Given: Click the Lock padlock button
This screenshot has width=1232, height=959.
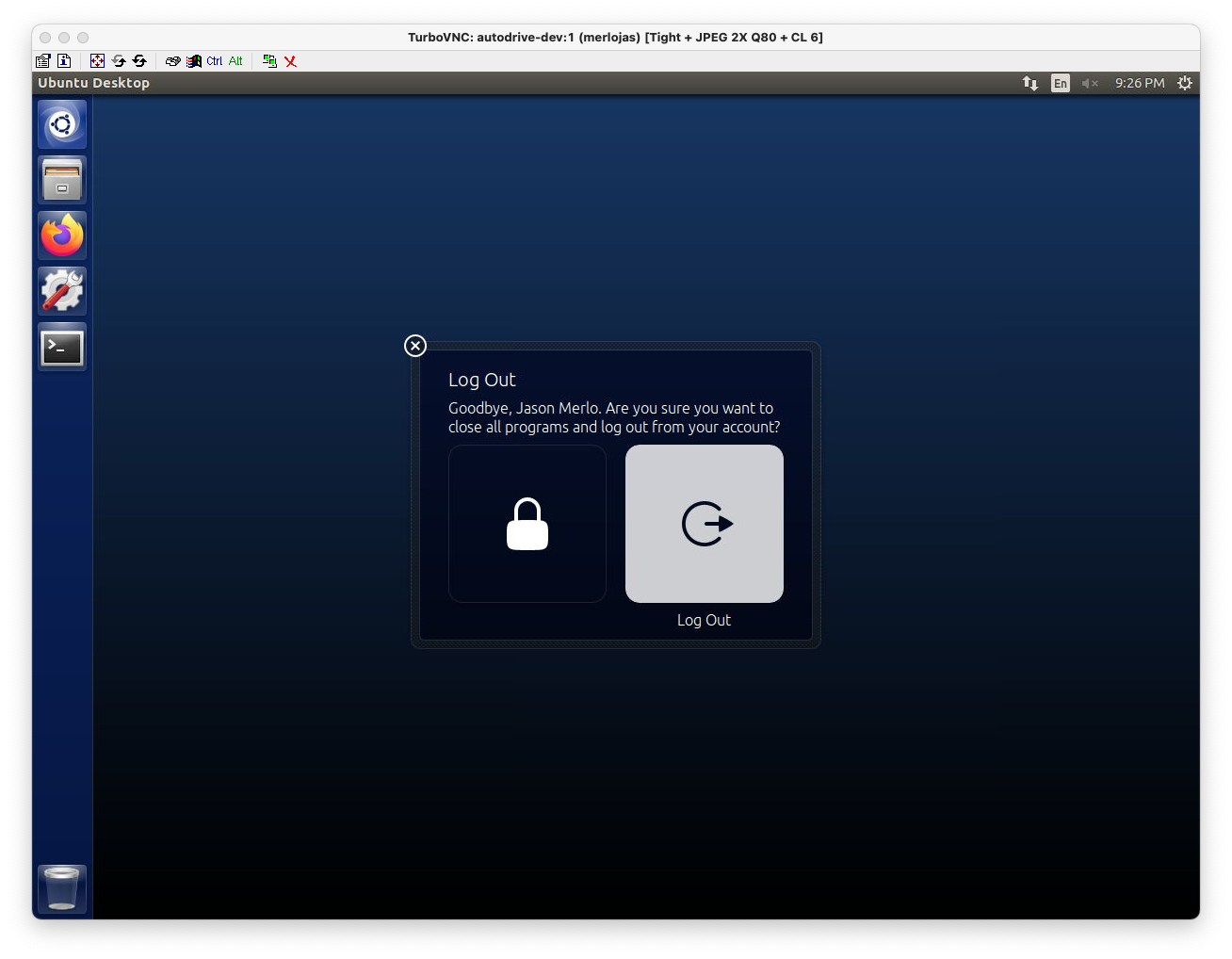Looking at the screenshot, I should (x=527, y=524).
